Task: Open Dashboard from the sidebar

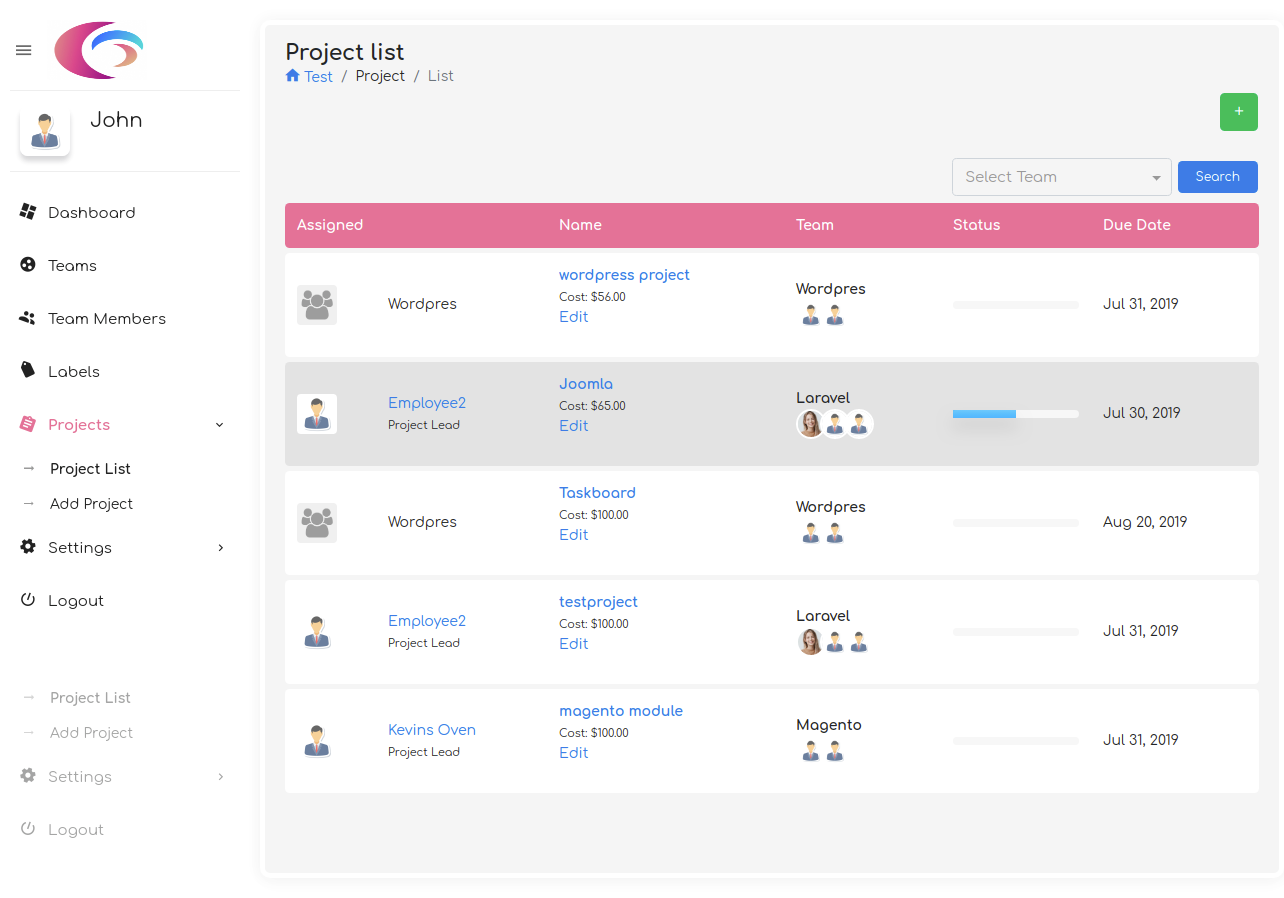Action: [91, 213]
